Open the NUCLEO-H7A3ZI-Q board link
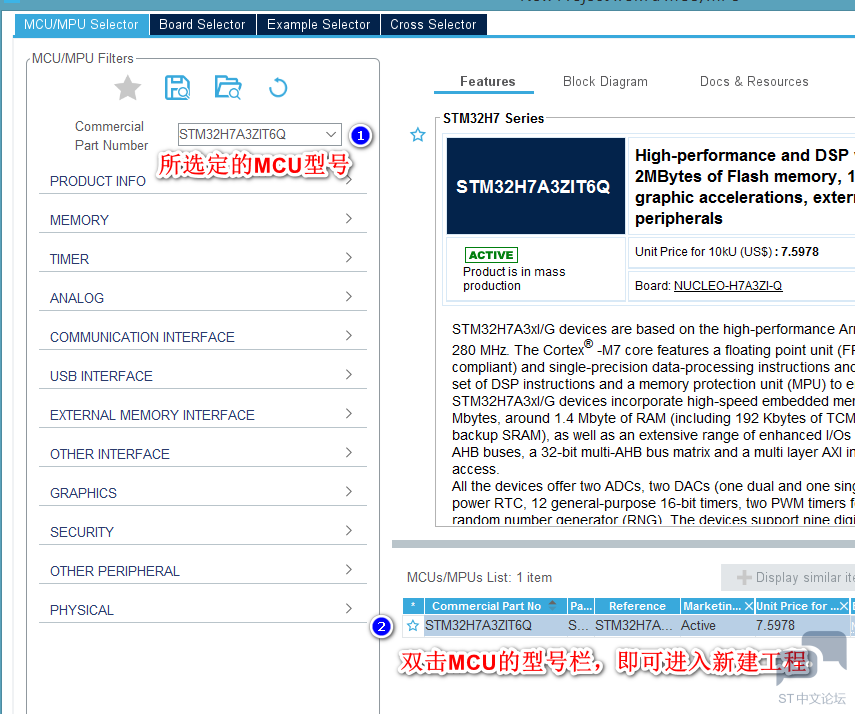The height and width of the screenshot is (714, 855). (728, 286)
